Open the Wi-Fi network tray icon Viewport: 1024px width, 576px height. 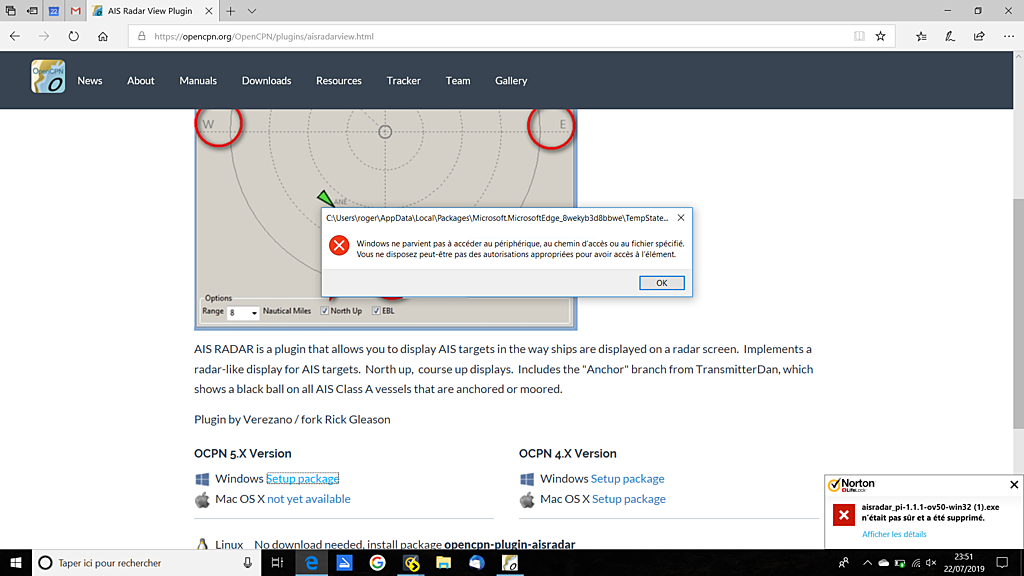916,562
